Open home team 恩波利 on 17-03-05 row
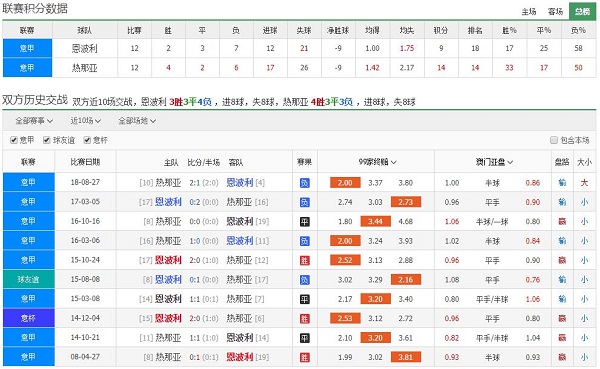600x369 pixels. pos(168,202)
